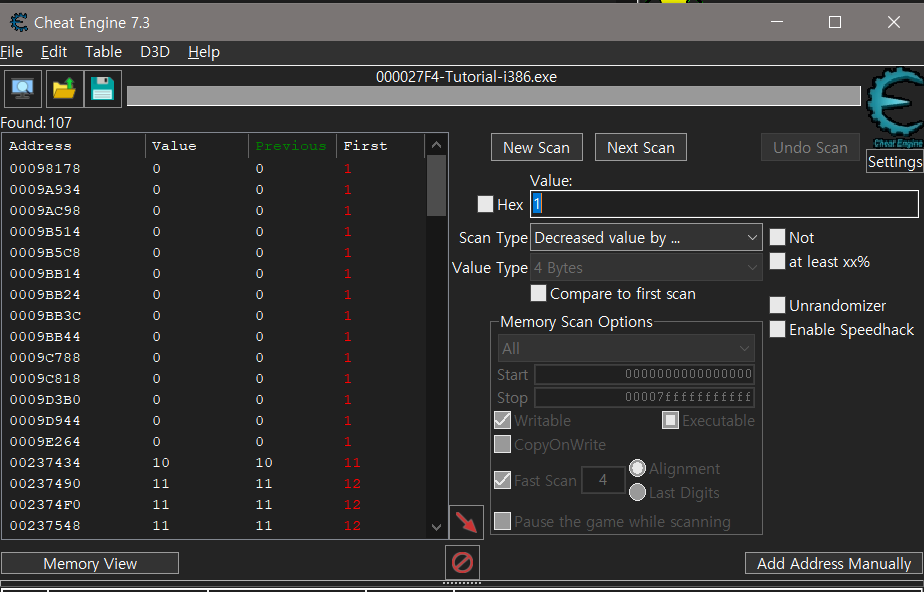The image size is (924, 592).
Task: Check the 'at least xx%' option
Action: 777,262
